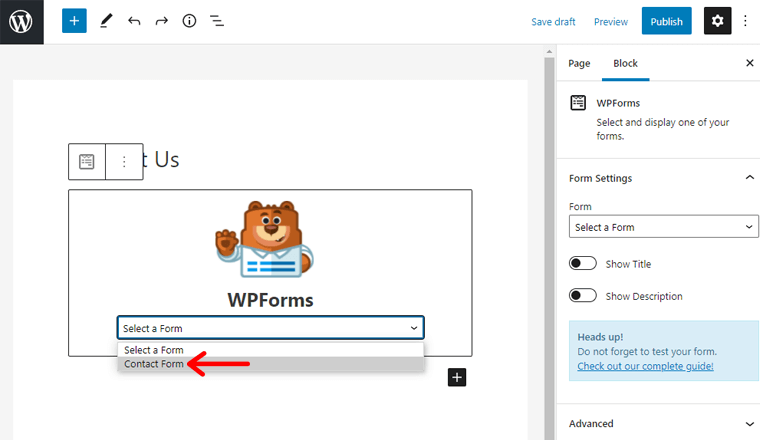Screen dimensions: 760x440
Task: Click the blue Publish button
Action: [666, 21]
